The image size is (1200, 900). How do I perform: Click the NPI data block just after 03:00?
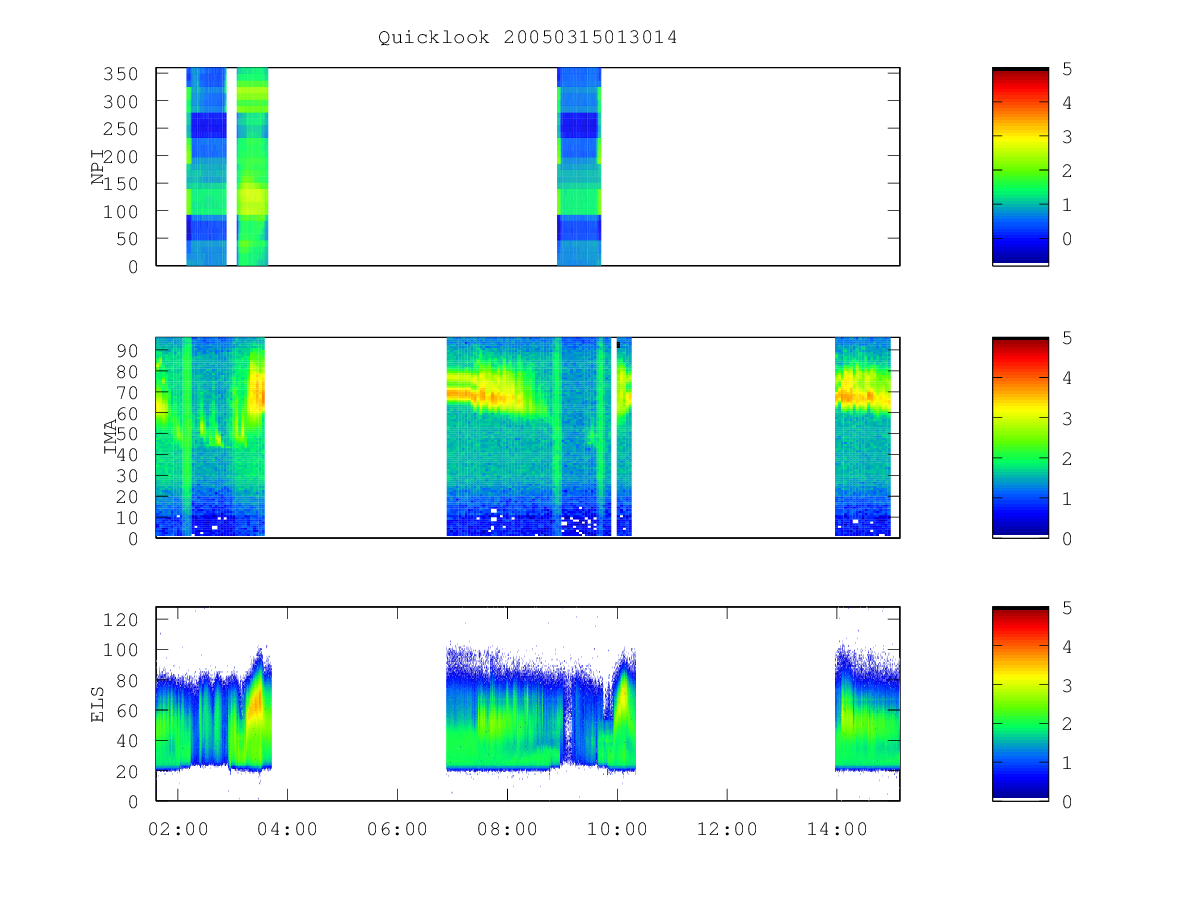[252, 166]
